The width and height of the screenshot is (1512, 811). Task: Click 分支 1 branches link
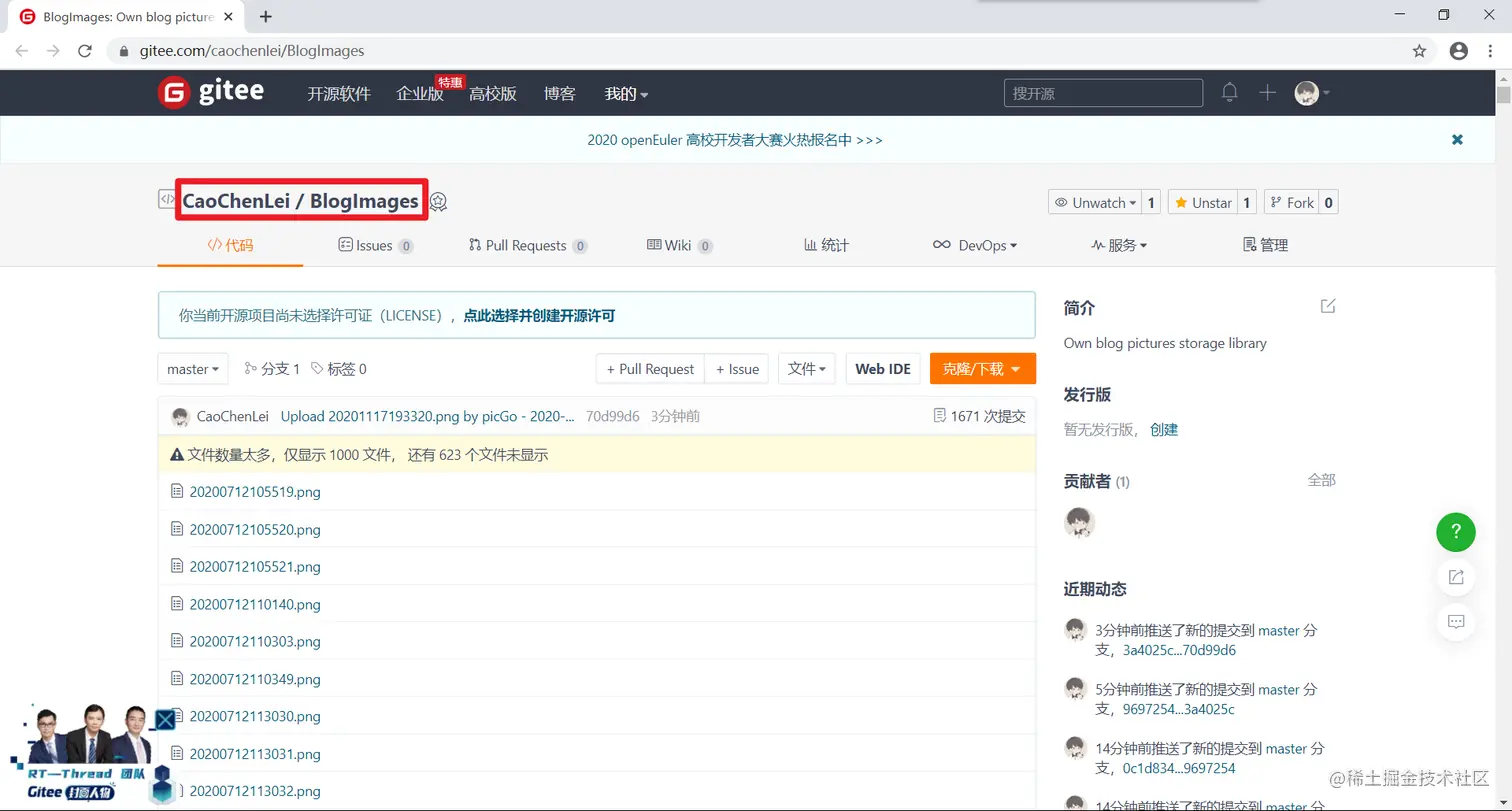(272, 369)
